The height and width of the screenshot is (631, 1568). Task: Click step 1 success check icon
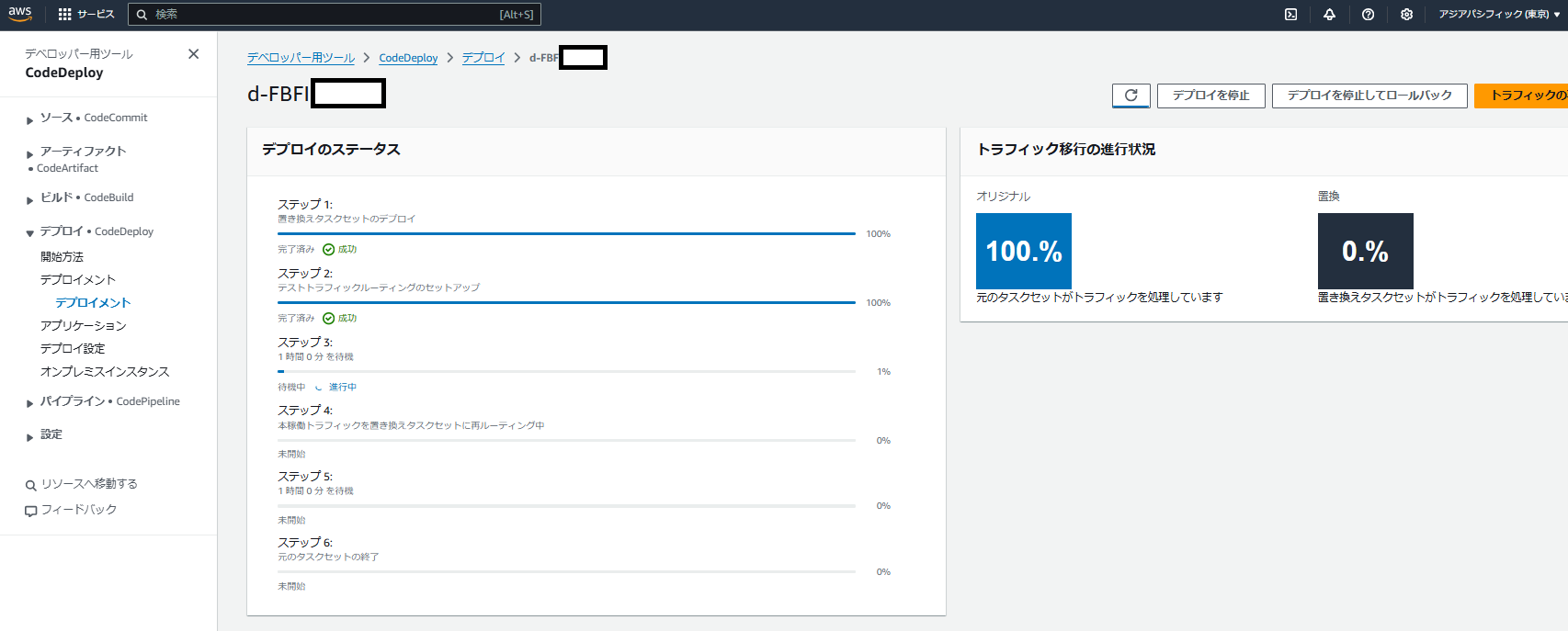click(328, 250)
